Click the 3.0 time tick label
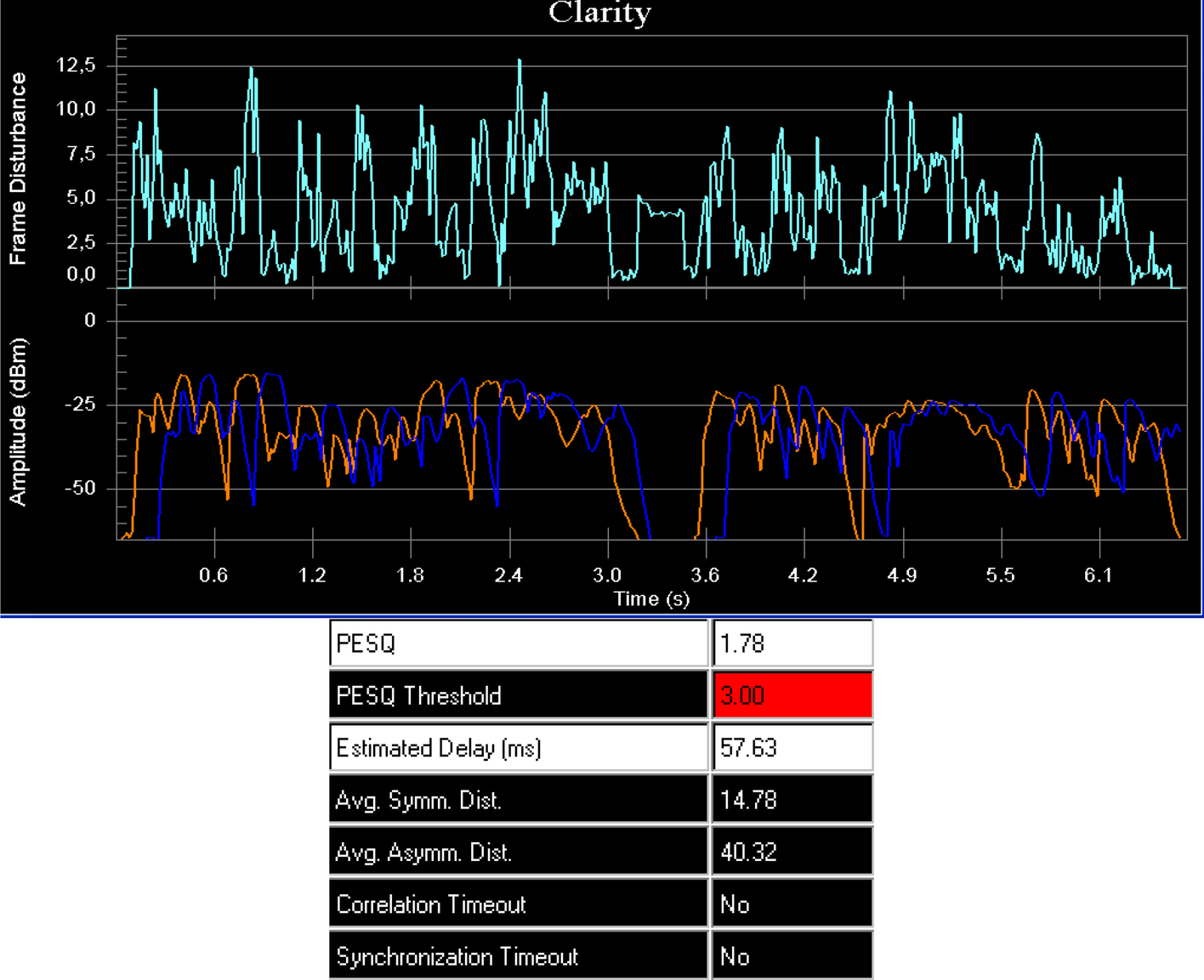 [x=607, y=575]
